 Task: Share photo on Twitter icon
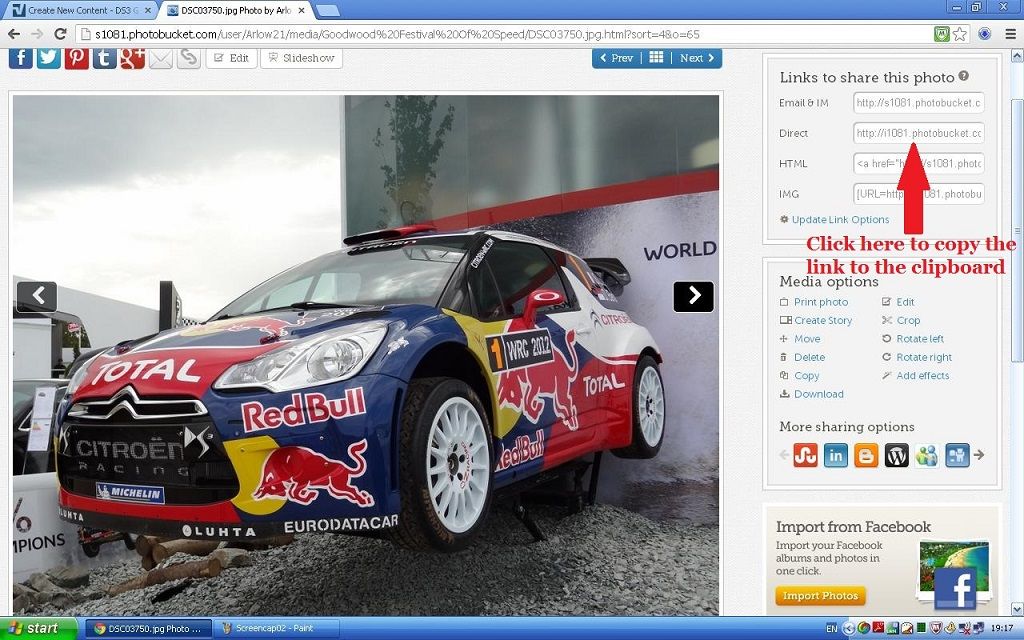(48, 58)
